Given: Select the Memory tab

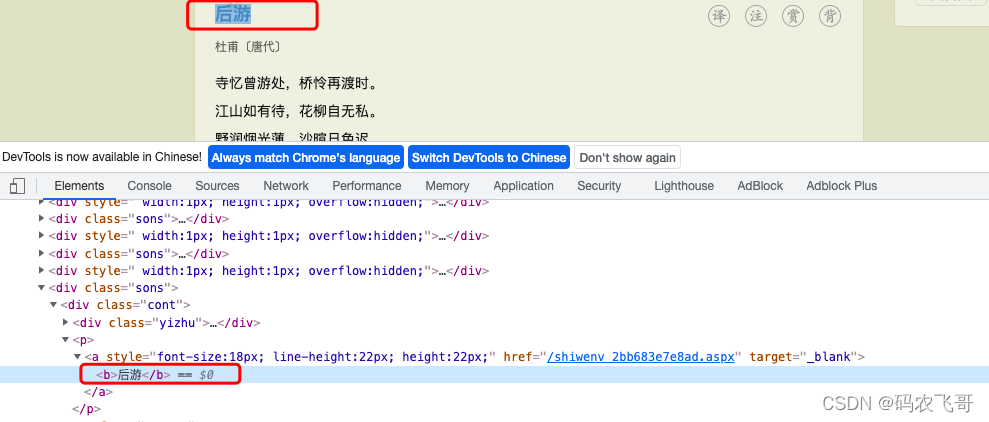Looking at the screenshot, I should (447, 185).
